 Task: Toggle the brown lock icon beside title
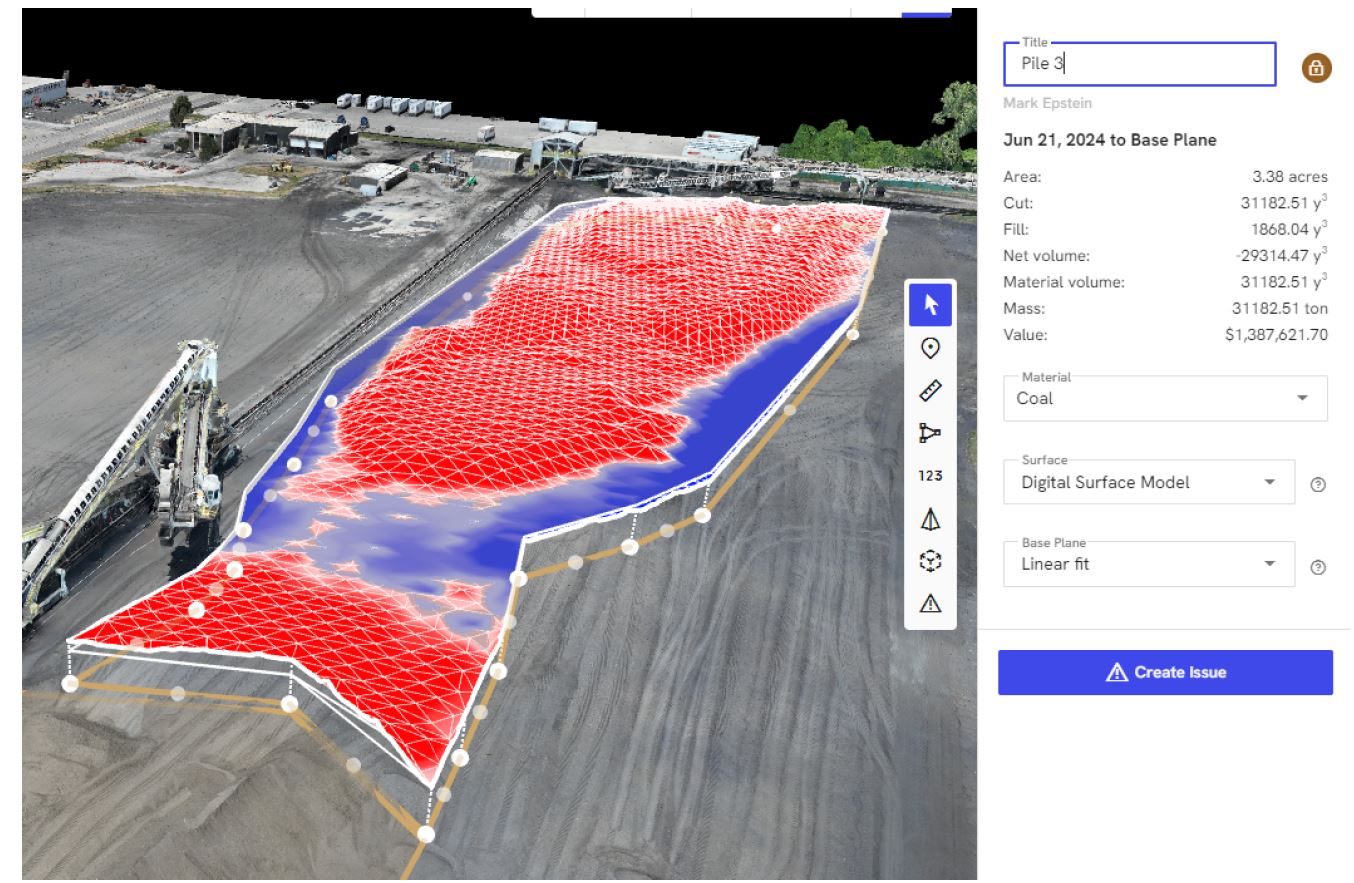click(1316, 68)
